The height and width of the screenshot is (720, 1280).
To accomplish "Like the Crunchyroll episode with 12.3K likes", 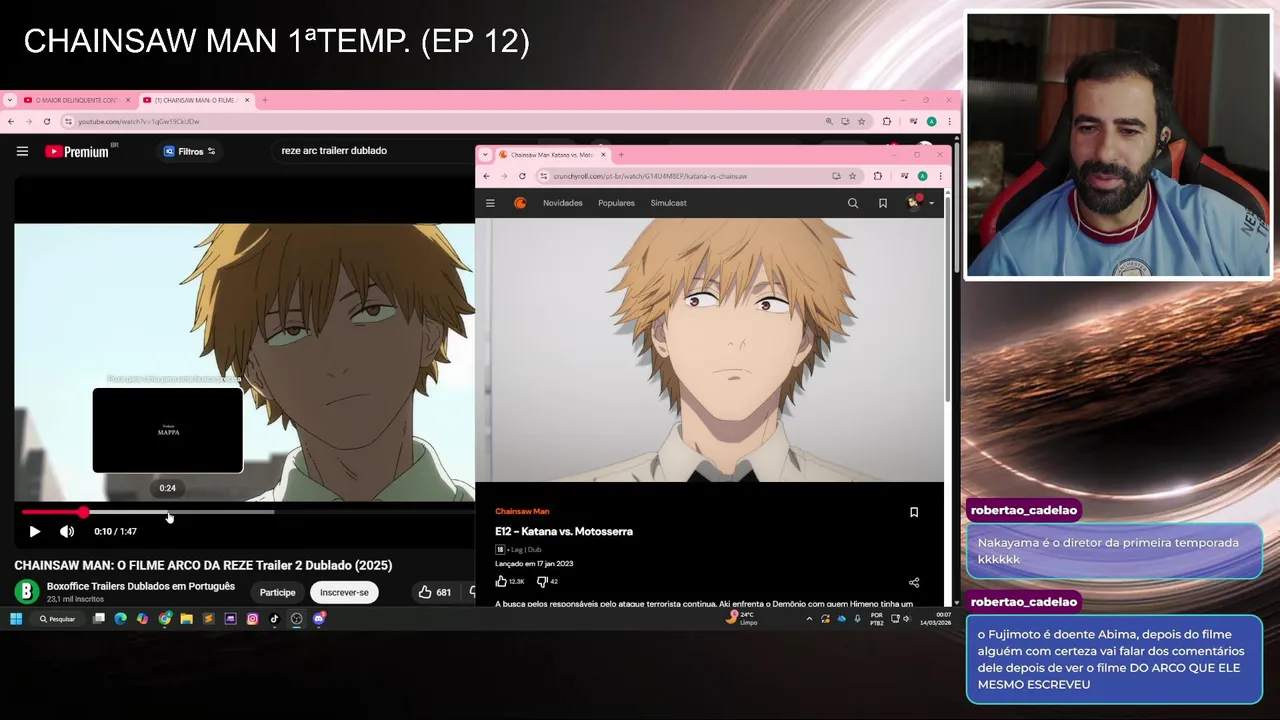I will pos(510,581).
